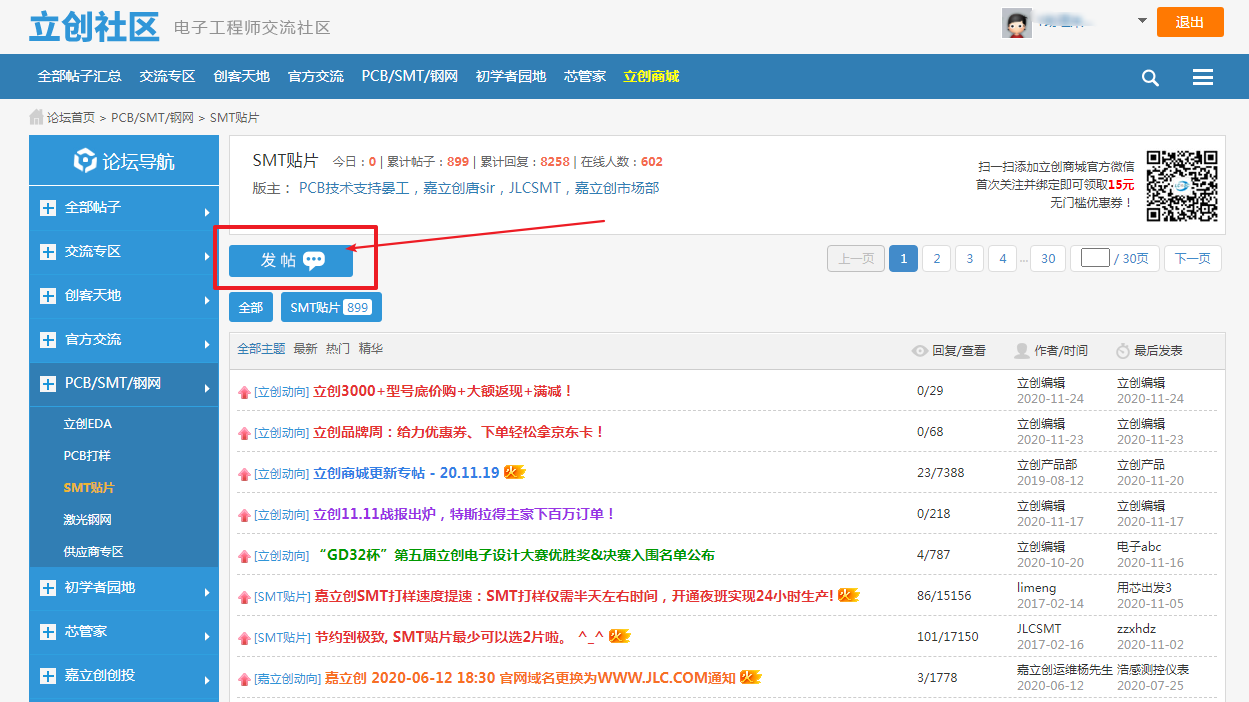The height and width of the screenshot is (702, 1249).
Task: Select the 立创商城 navigation item
Action: [650, 76]
